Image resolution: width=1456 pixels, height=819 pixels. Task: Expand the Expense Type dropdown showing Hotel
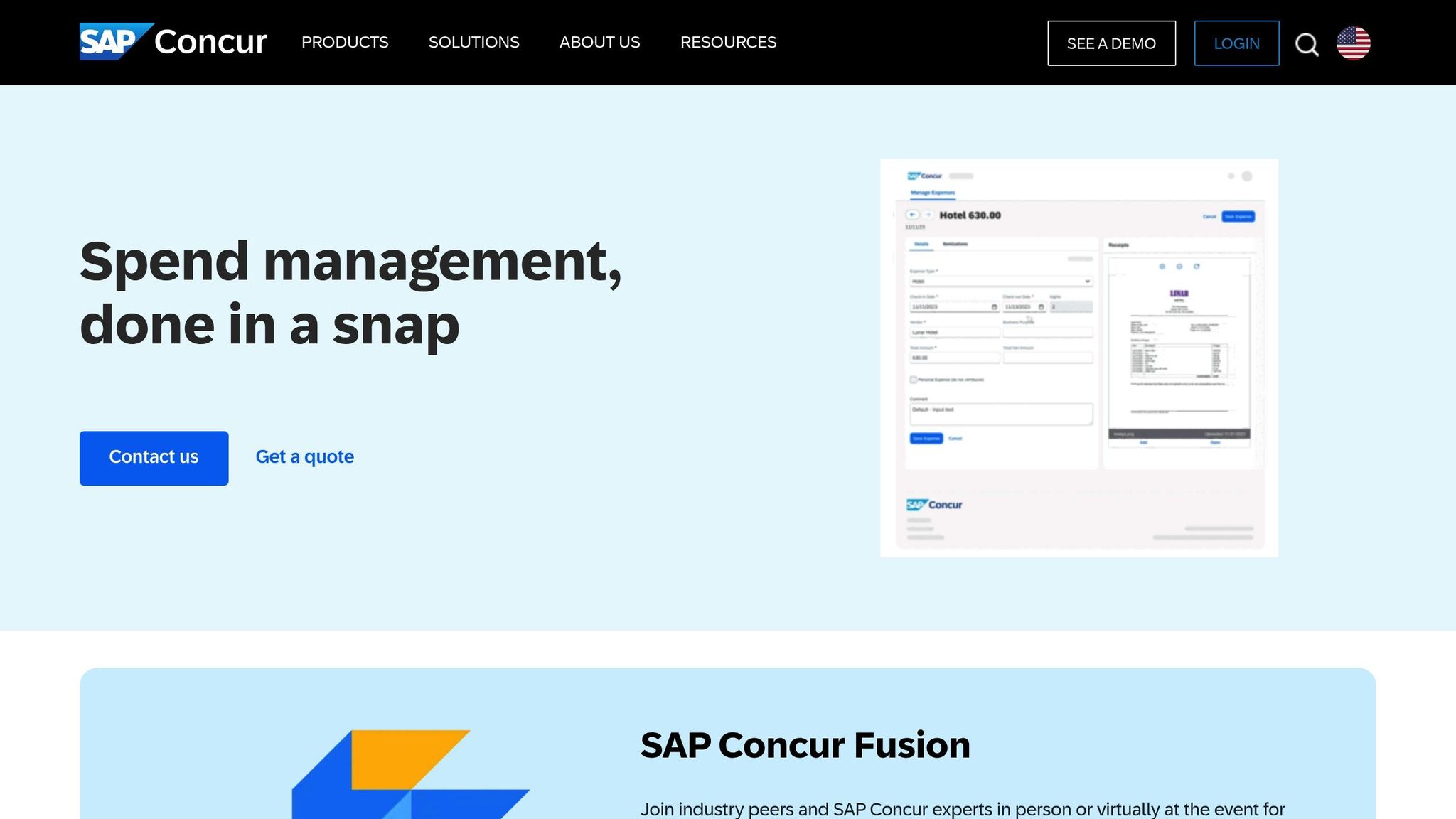(1000, 282)
